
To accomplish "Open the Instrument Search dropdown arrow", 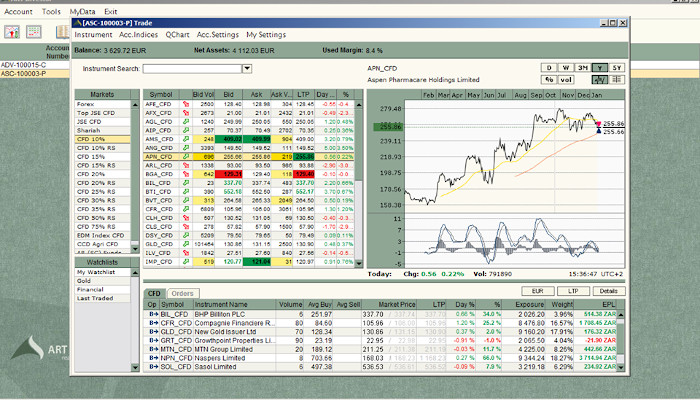I will tap(247, 69).
